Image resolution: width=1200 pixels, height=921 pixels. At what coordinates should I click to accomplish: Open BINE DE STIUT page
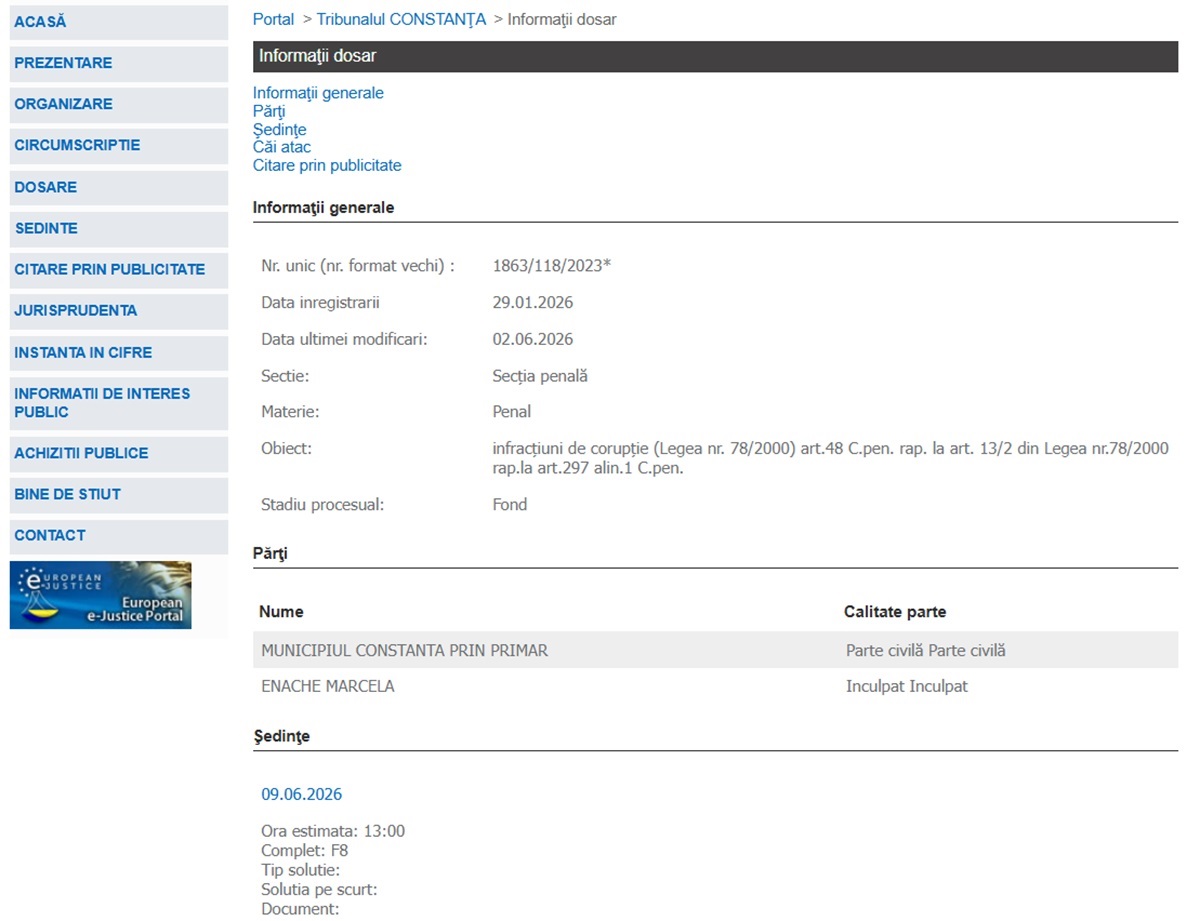click(x=119, y=494)
